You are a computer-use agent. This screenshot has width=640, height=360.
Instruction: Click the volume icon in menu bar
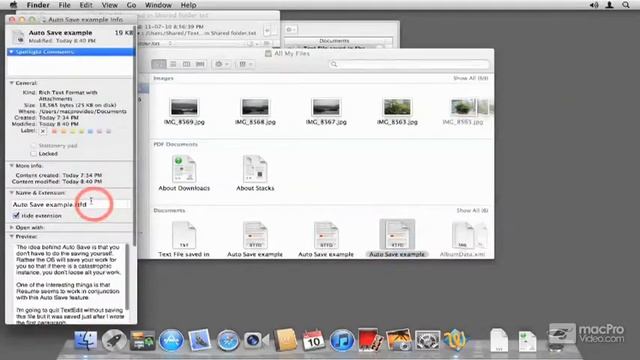[594, 5]
